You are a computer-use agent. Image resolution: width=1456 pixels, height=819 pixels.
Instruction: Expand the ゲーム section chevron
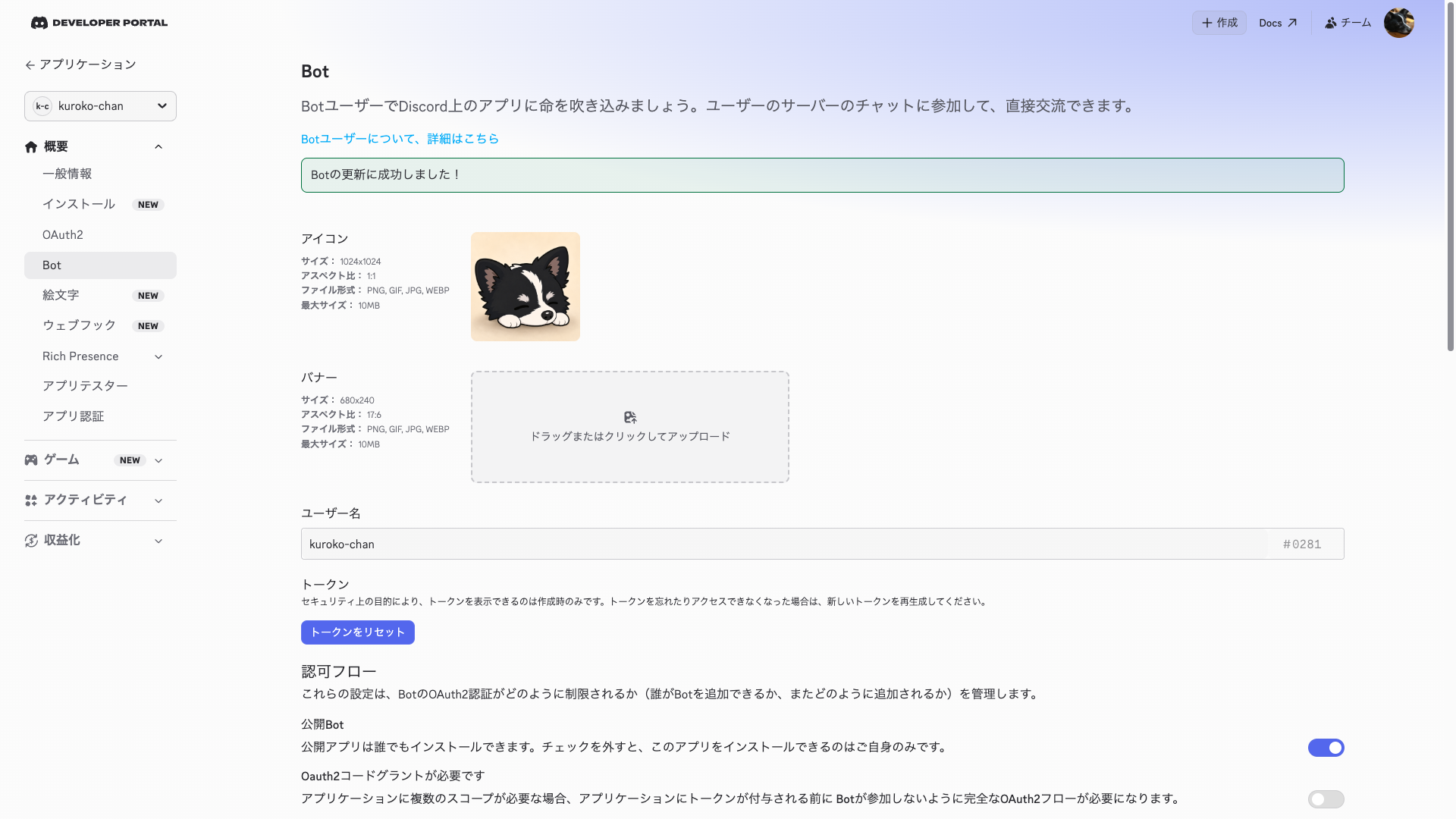[158, 460]
